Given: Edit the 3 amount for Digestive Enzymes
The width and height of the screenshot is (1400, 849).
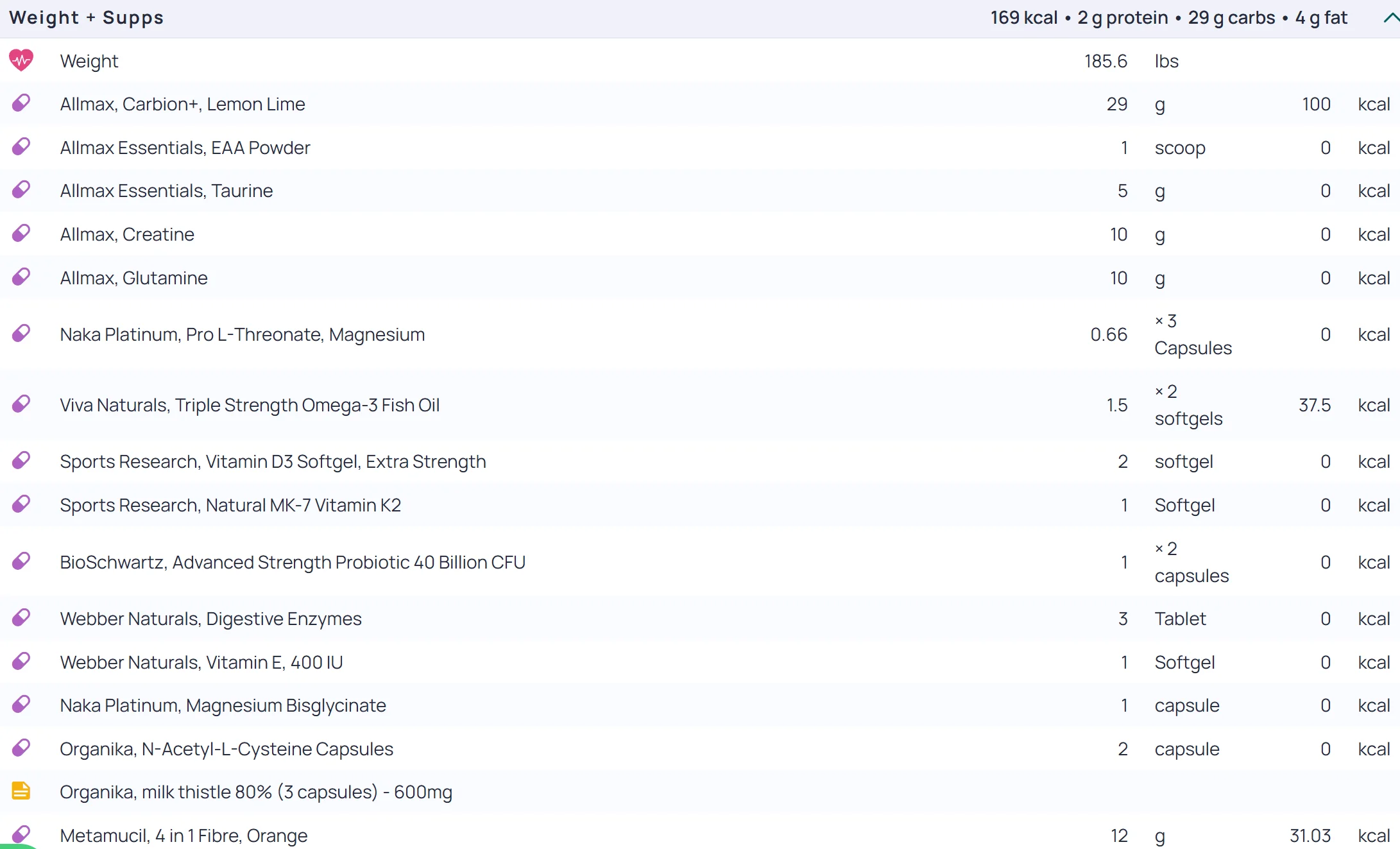Looking at the screenshot, I should [1123, 619].
